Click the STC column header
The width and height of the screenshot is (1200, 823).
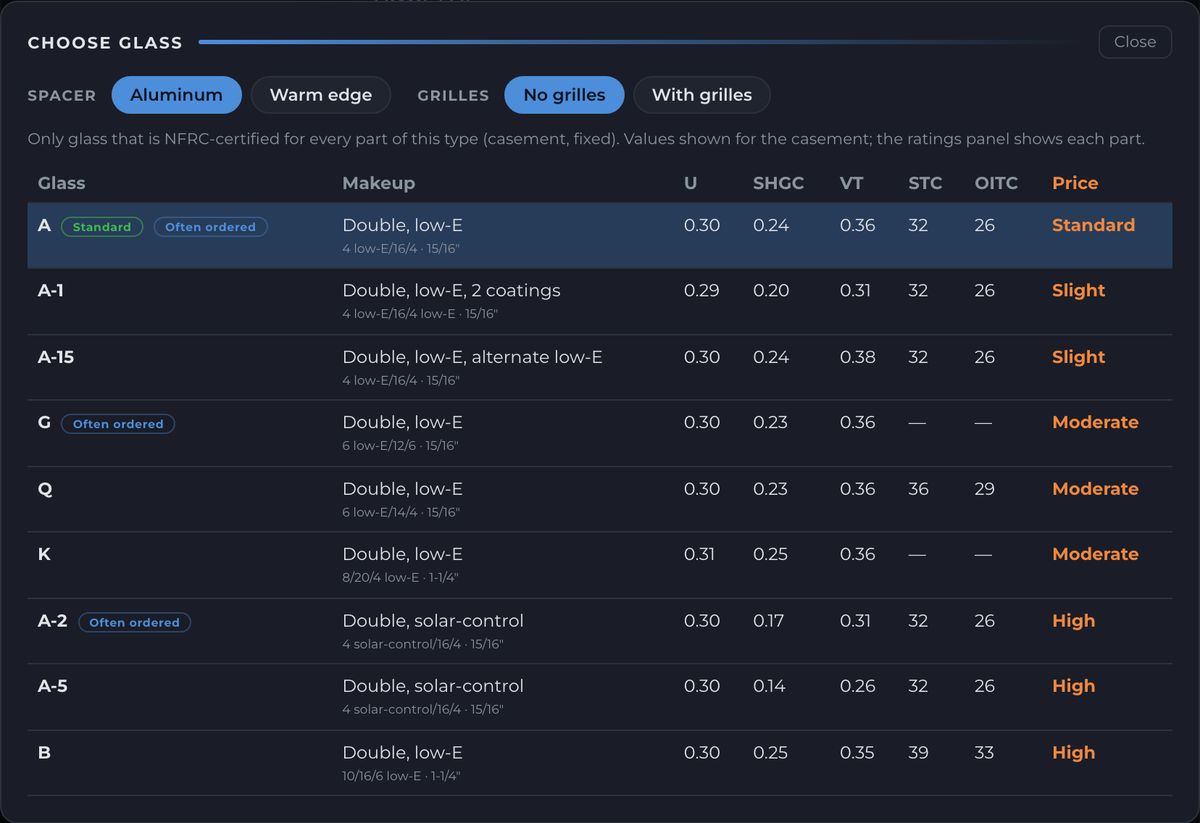925,183
